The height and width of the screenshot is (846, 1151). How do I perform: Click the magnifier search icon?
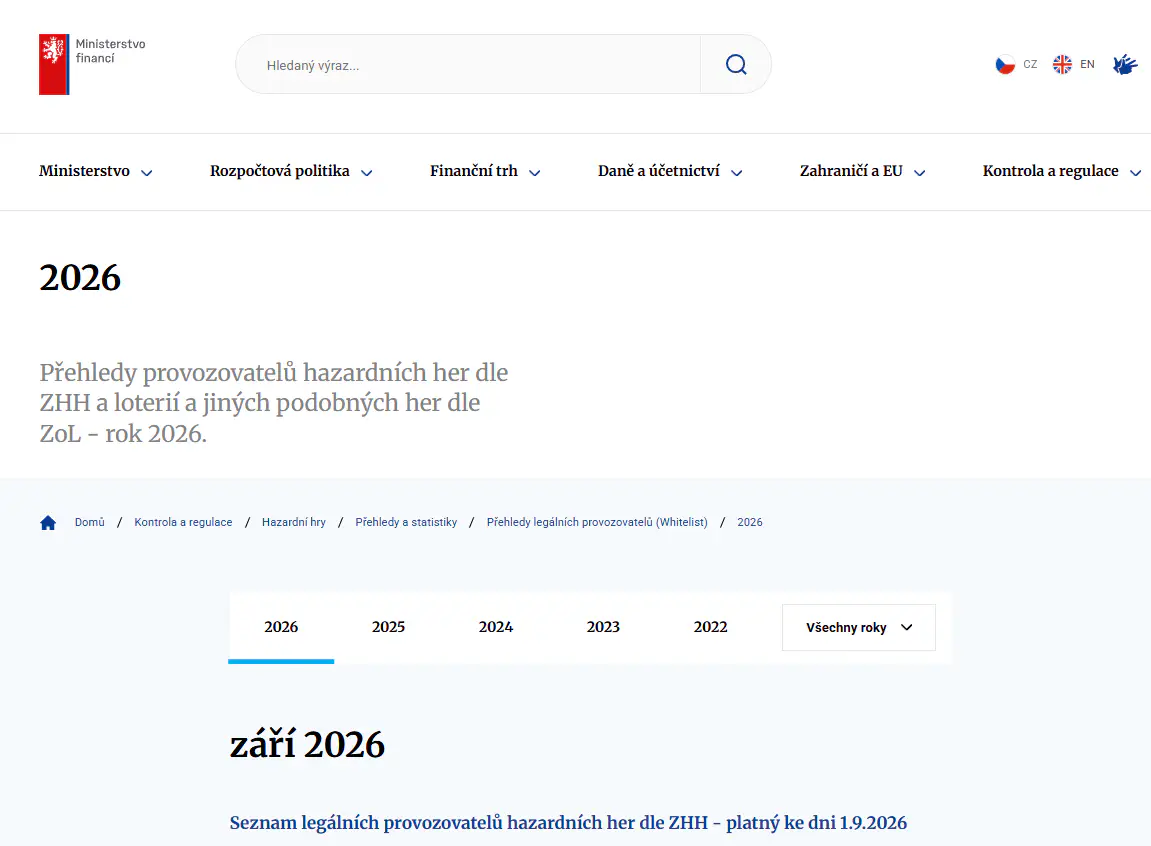click(x=736, y=65)
